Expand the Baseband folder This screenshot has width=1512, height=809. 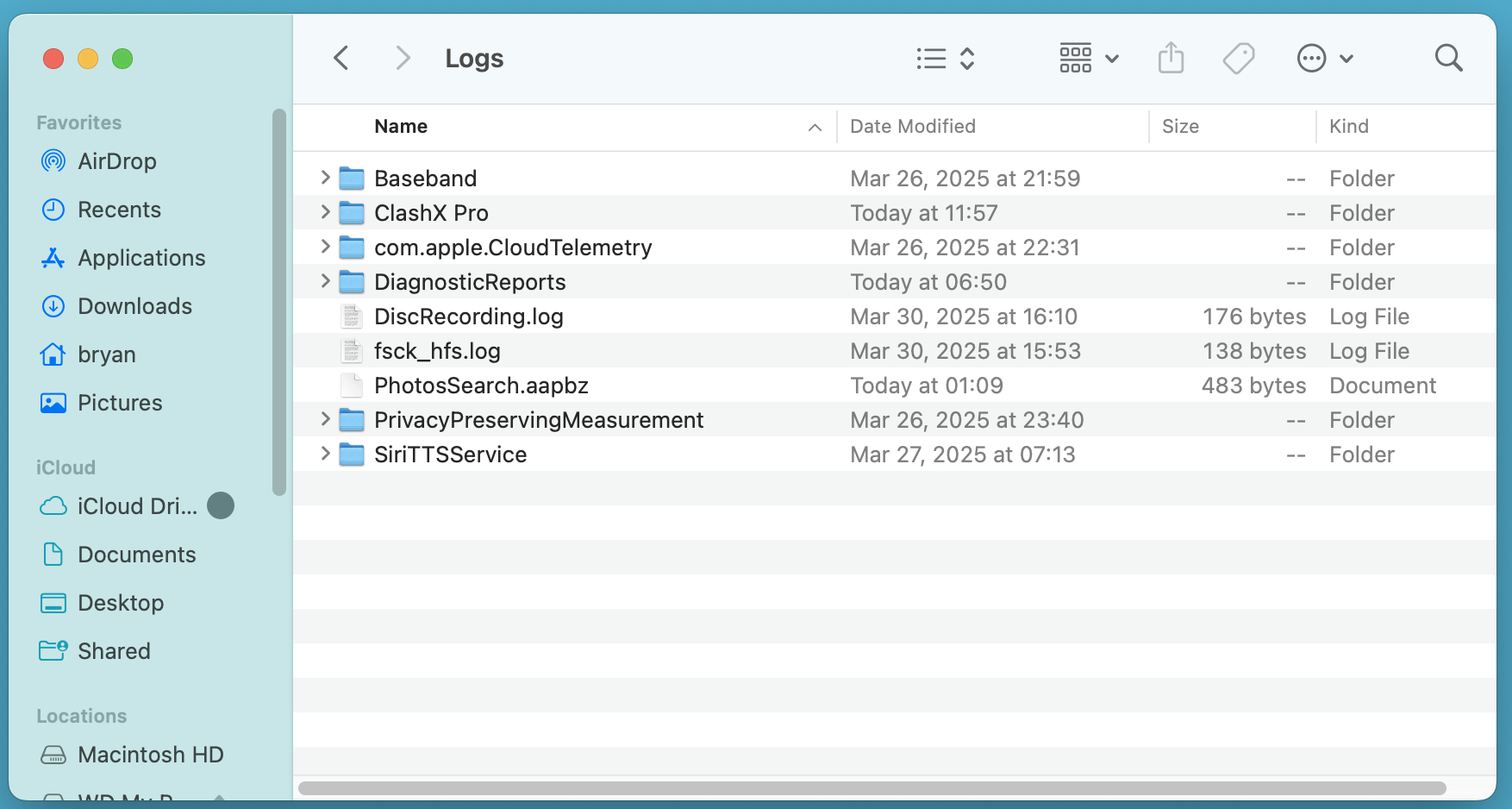click(325, 178)
